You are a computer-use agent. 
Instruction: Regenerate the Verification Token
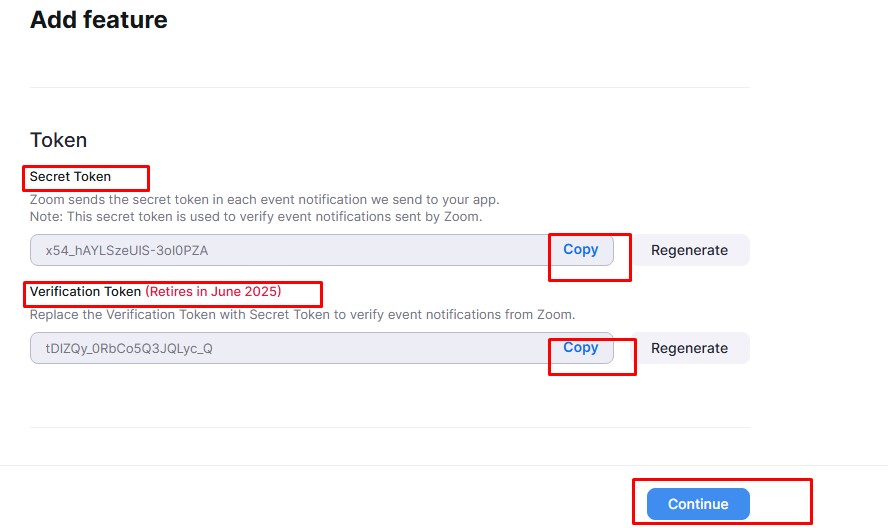click(x=690, y=348)
